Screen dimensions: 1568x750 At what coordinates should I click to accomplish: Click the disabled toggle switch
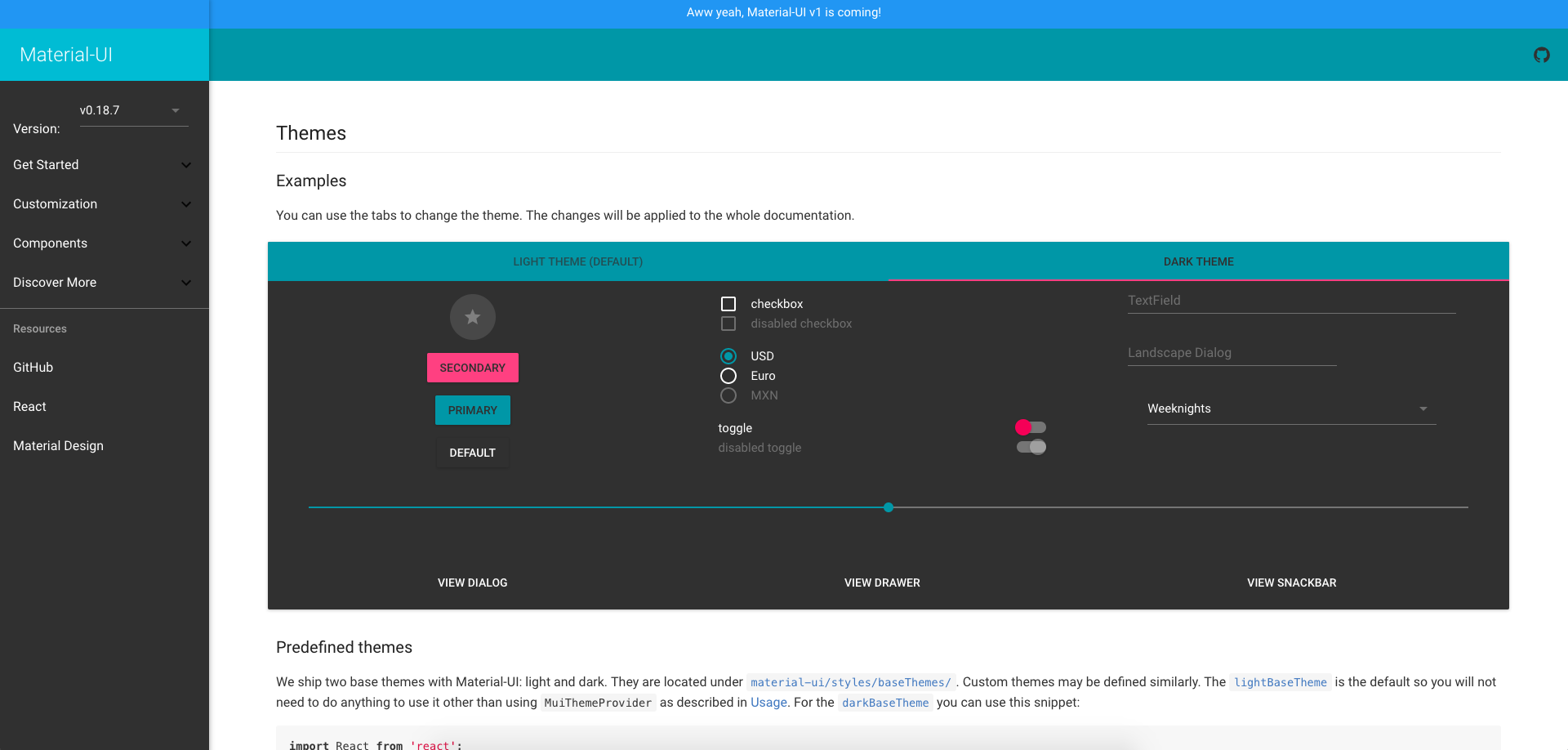(1031, 447)
